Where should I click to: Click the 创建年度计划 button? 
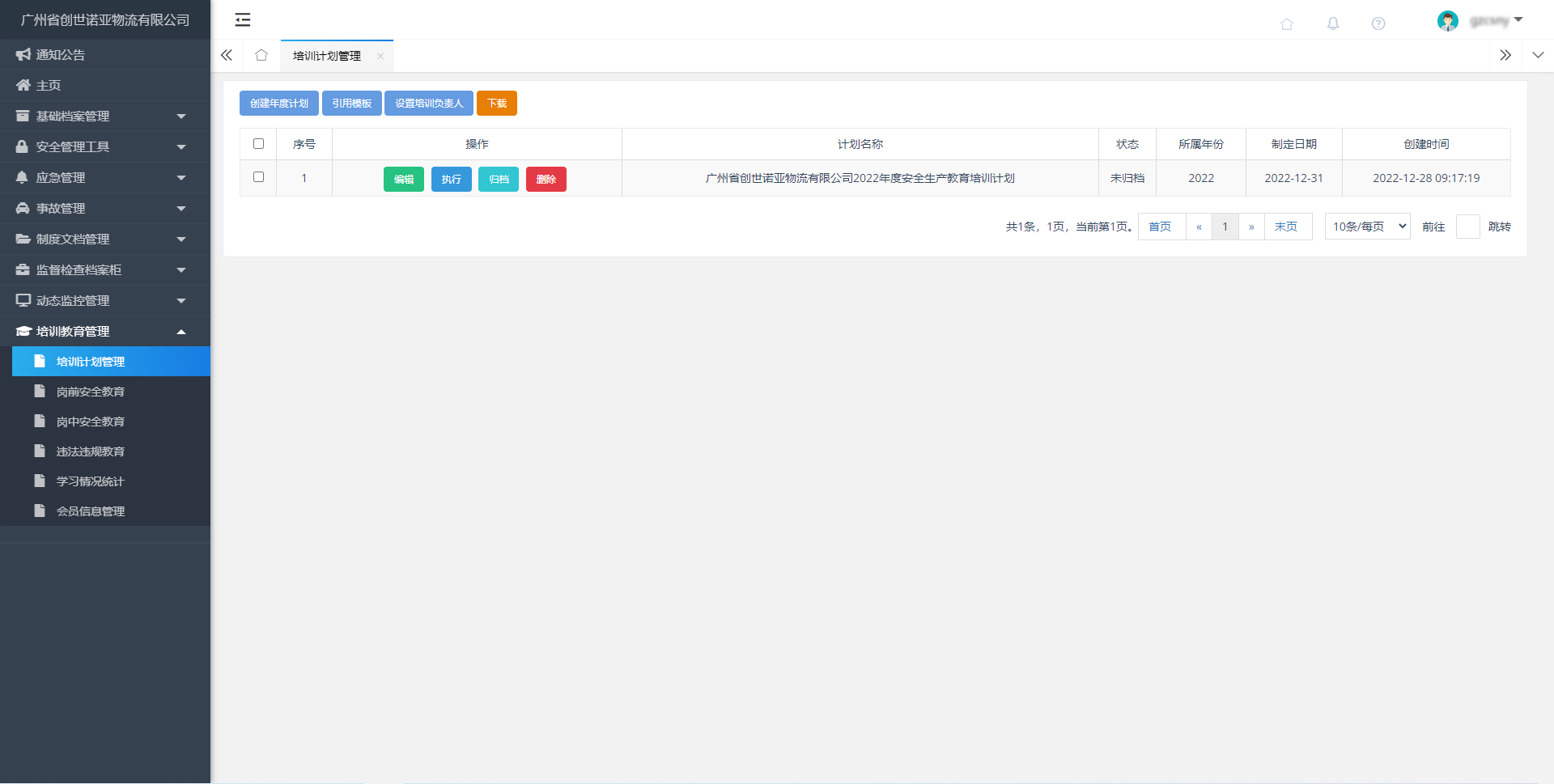278,104
